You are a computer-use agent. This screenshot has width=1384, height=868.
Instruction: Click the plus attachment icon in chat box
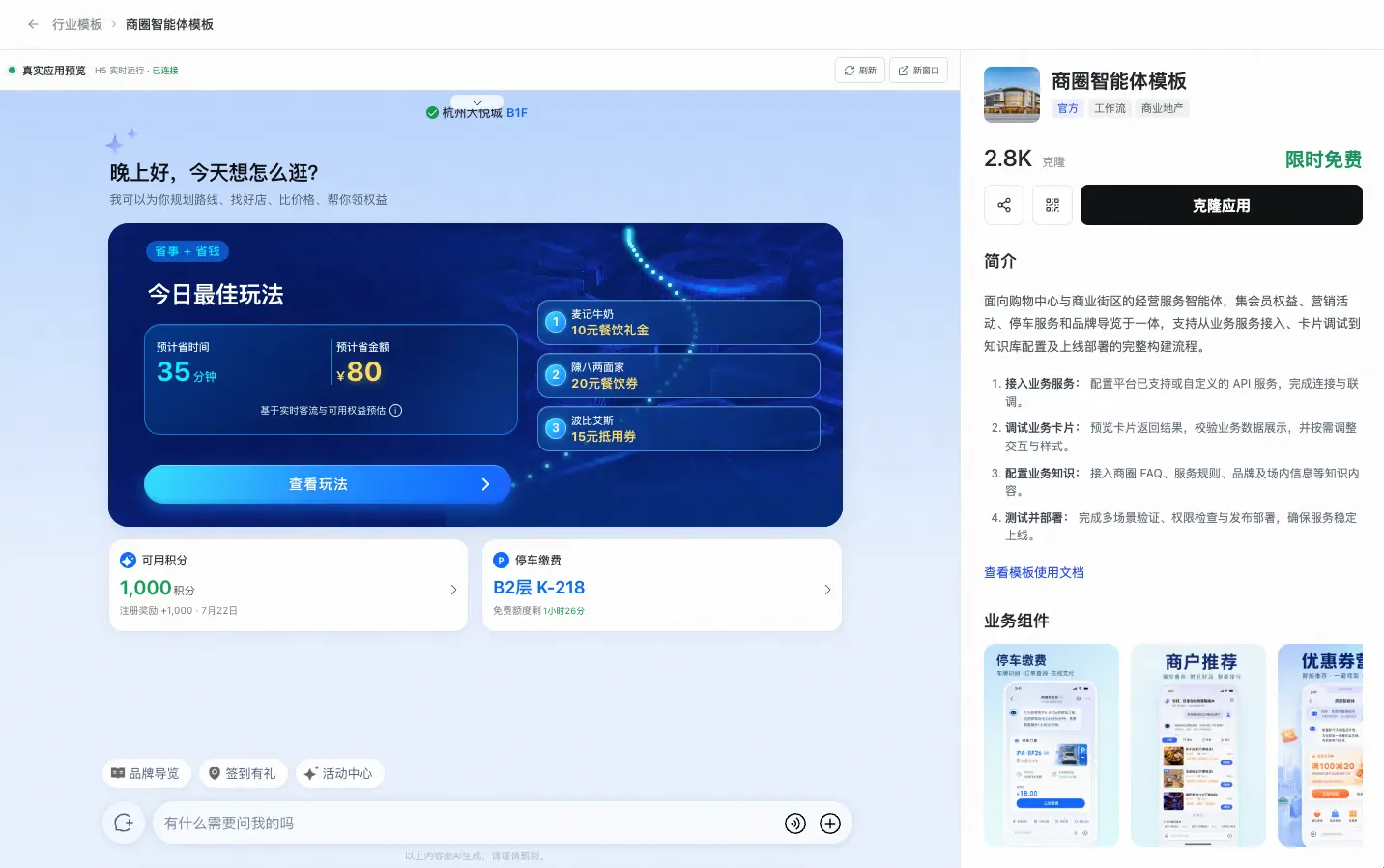(x=830, y=824)
